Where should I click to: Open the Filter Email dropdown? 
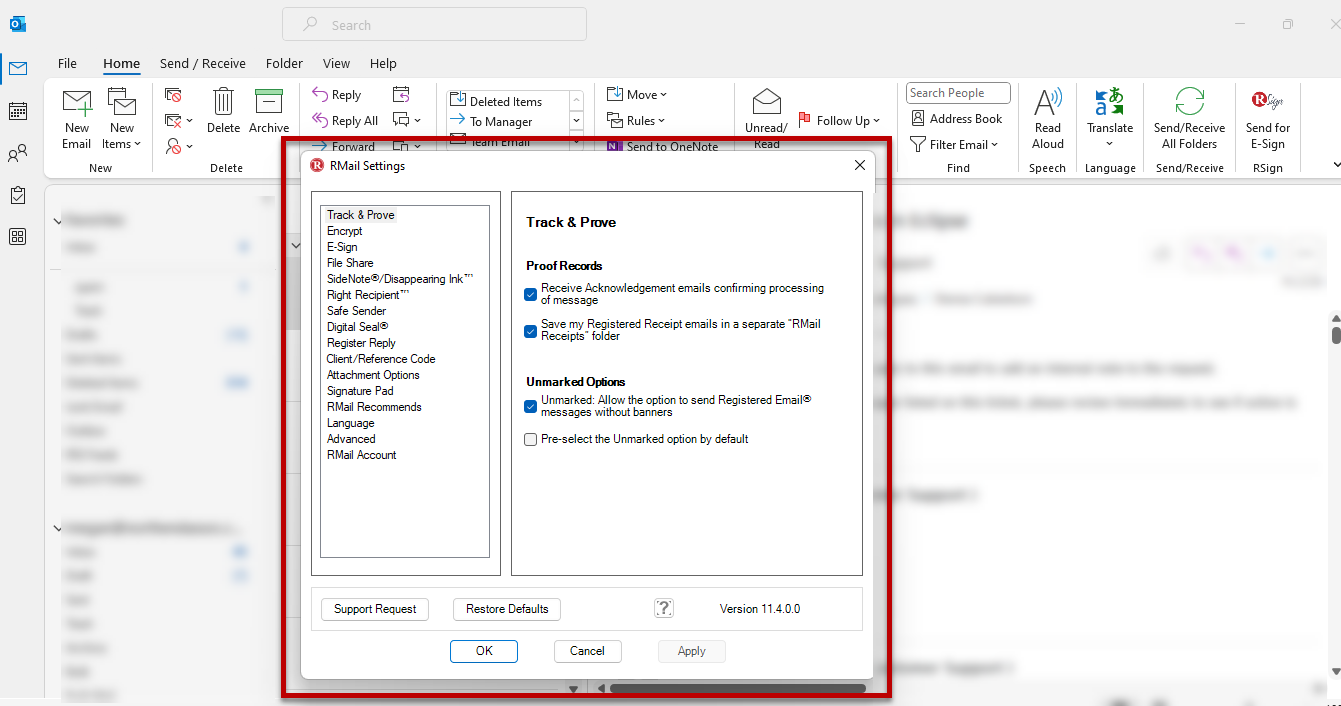click(x=954, y=145)
